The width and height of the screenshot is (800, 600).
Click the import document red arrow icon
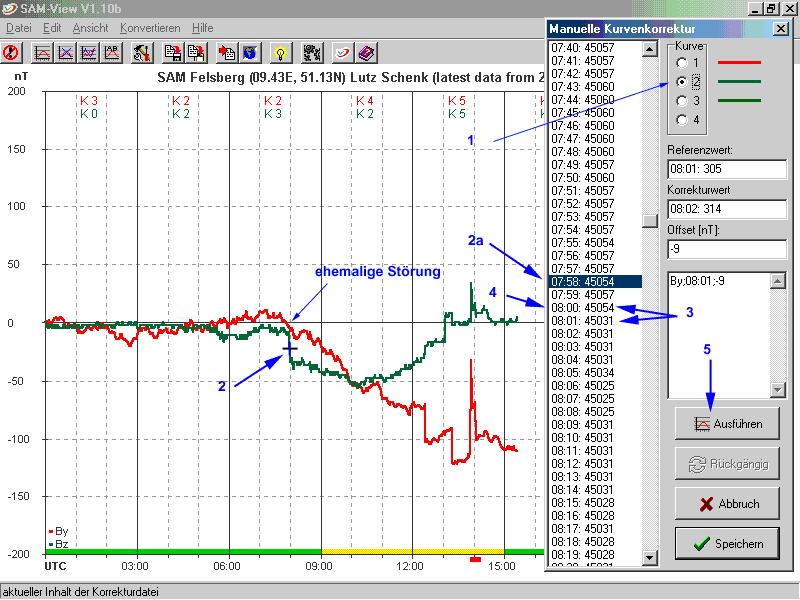click(227, 53)
